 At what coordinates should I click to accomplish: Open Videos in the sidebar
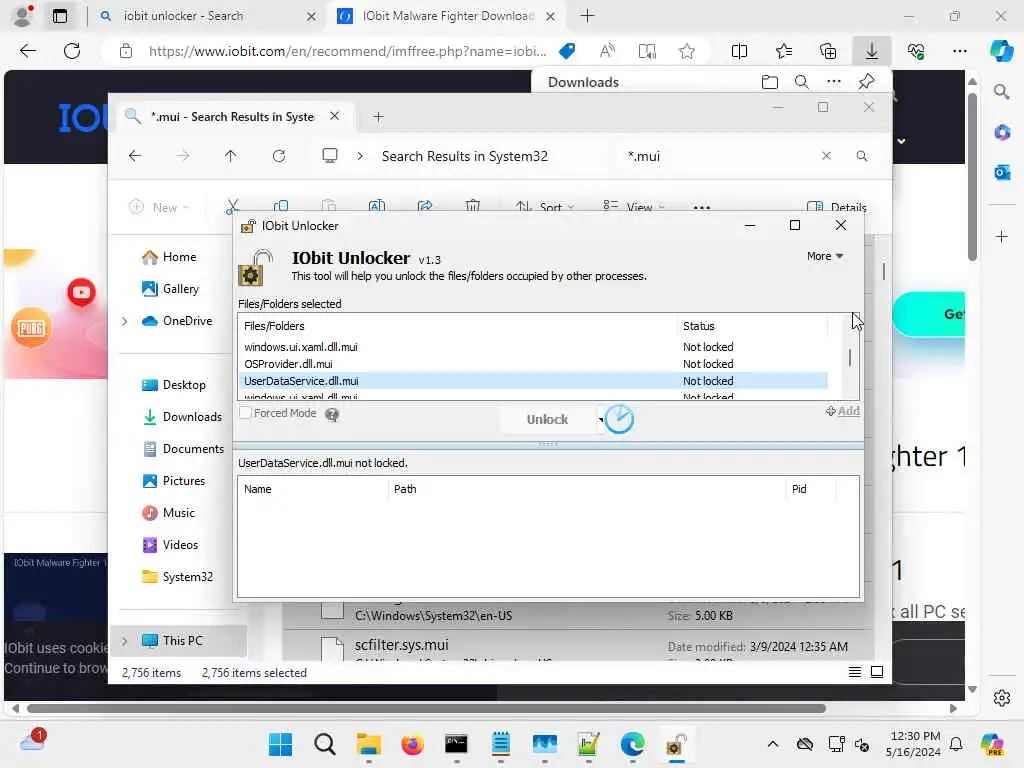[x=170, y=545]
